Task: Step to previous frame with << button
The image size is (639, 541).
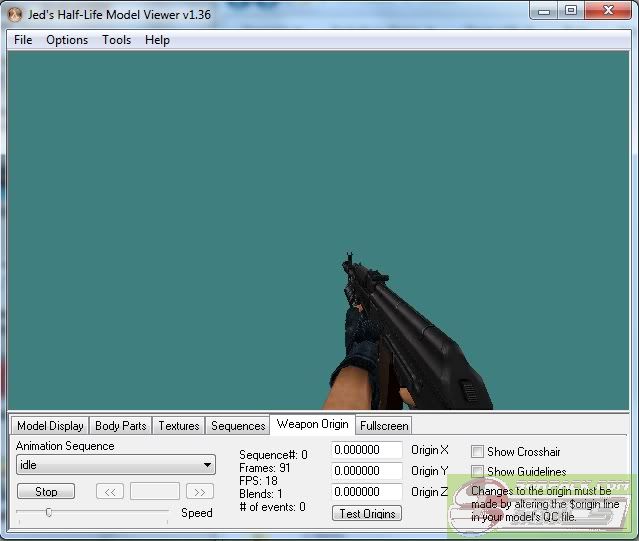Action: tap(110, 492)
